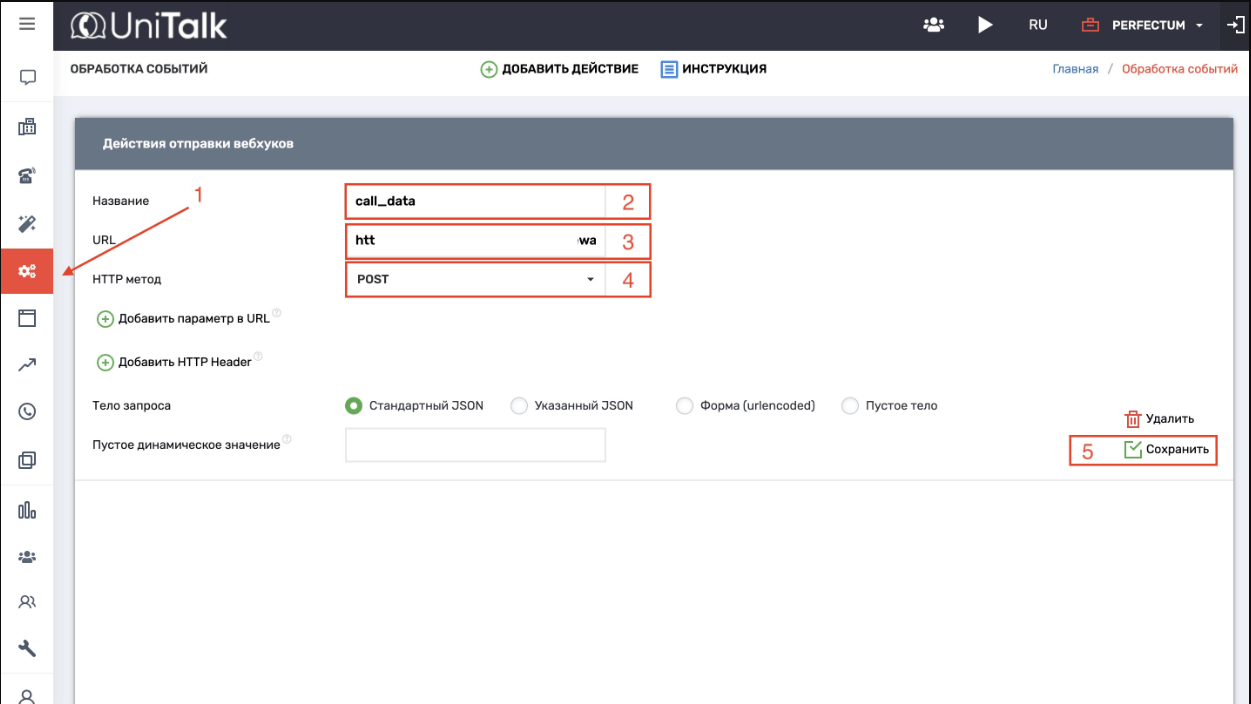Click the play button in top bar
This screenshot has width=1251, height=704.
[985, 25]
